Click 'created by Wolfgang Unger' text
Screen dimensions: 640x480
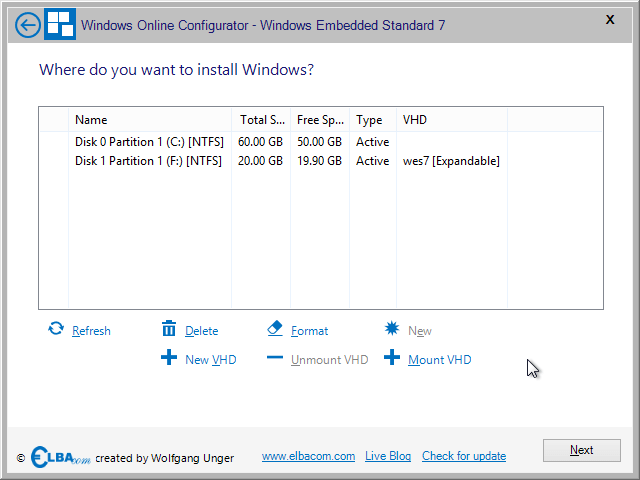165,458
